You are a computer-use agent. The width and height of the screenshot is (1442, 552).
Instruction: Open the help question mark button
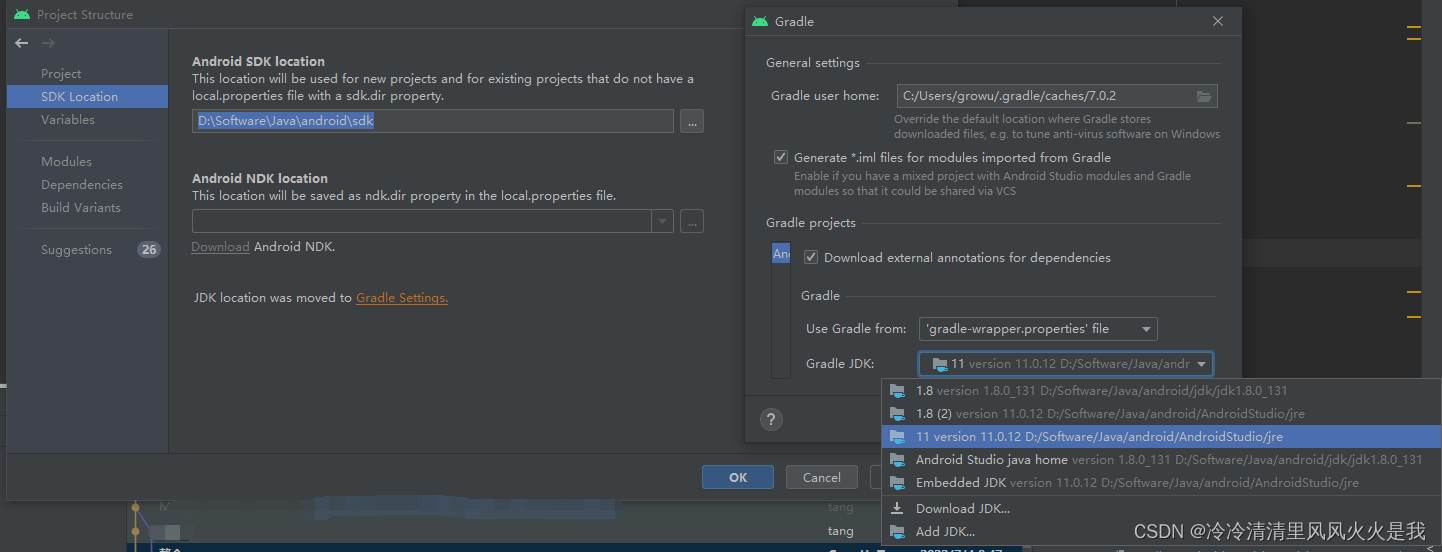(771, 419)
